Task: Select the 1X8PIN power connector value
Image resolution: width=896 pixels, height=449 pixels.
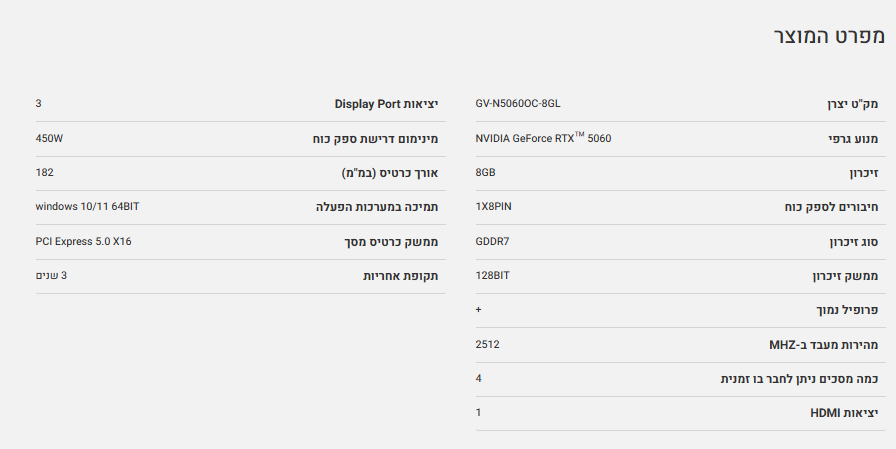Action: pos(495,207)
